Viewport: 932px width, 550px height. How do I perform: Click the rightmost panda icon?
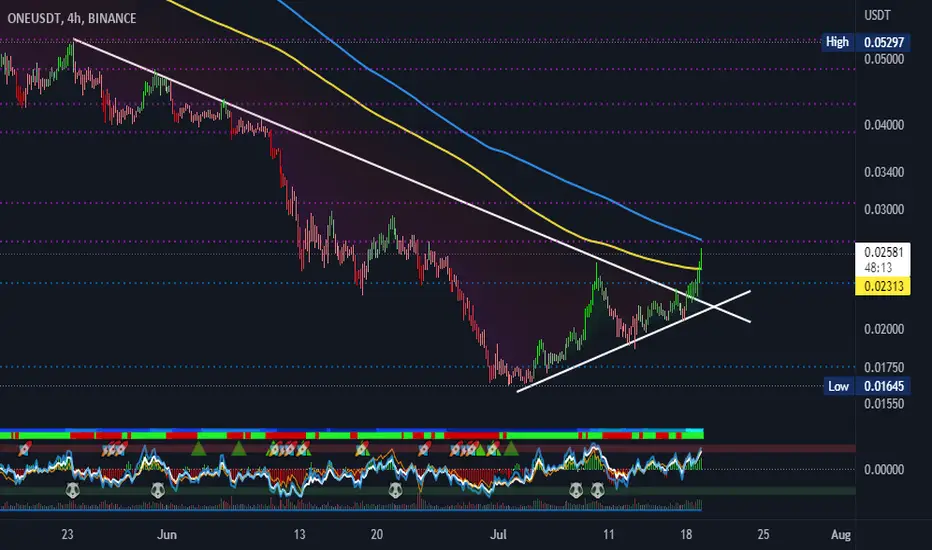(597, 491)
